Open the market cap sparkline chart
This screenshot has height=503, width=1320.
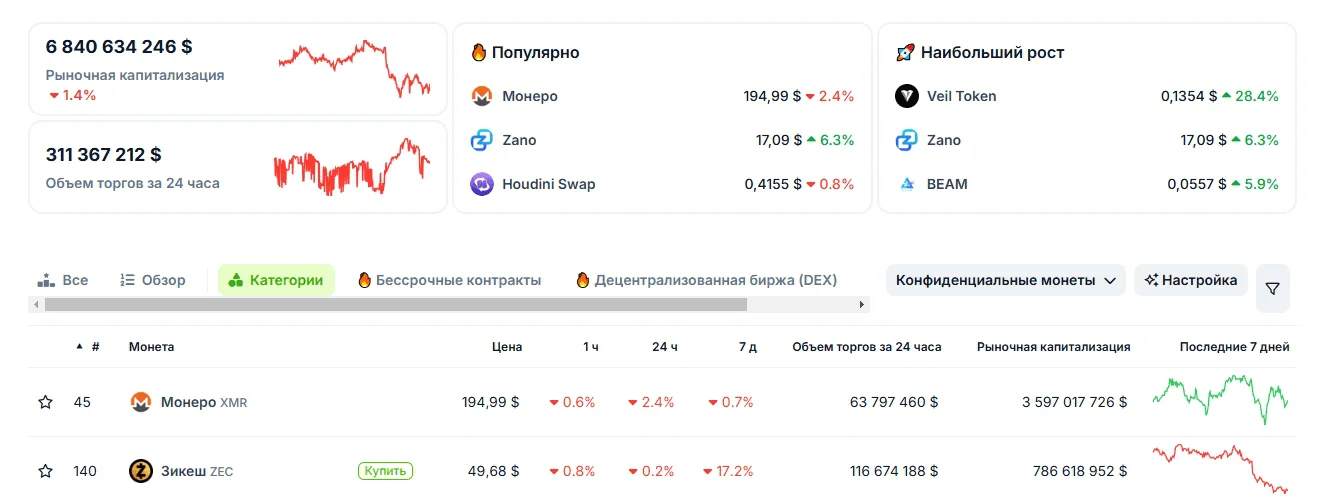point(354,68)
